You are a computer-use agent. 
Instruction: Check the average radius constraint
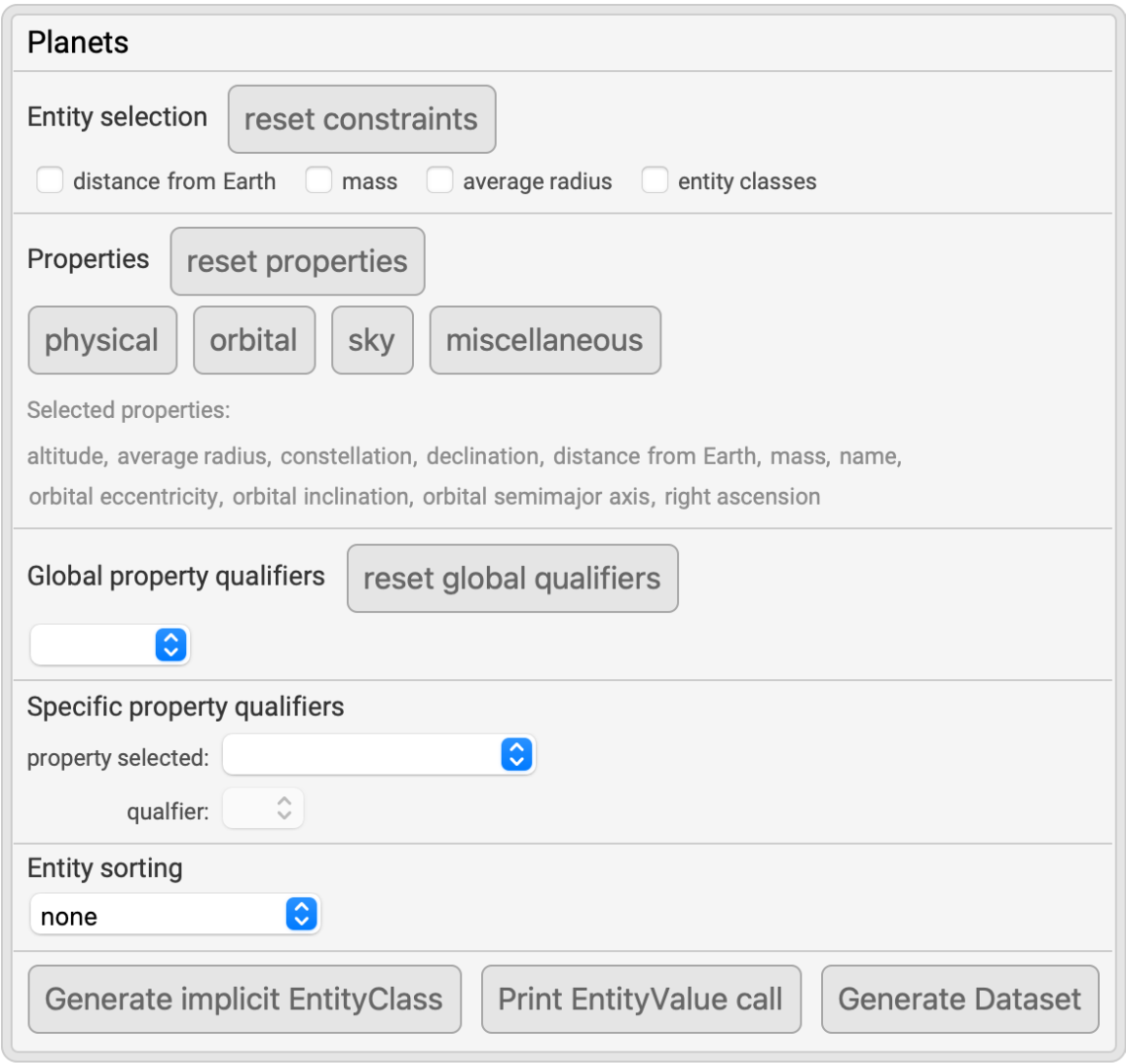click(x=439, y=180)
